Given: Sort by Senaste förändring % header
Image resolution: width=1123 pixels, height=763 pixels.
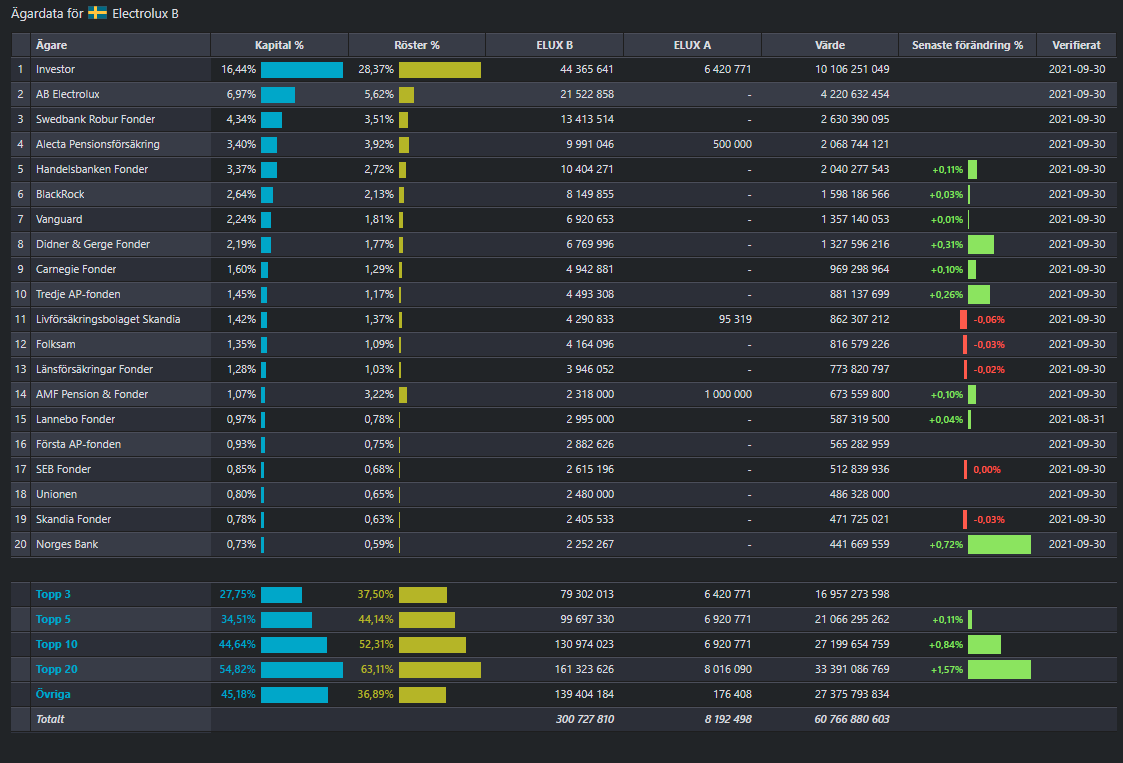Looking at the screenshot, I should tap(967, 44).
